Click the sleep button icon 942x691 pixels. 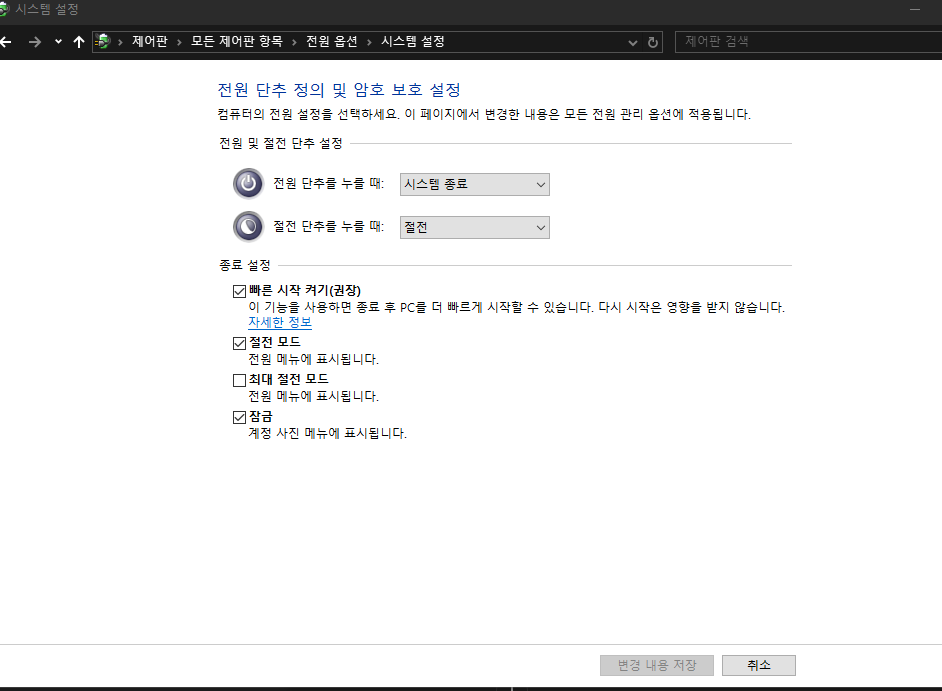248,227
